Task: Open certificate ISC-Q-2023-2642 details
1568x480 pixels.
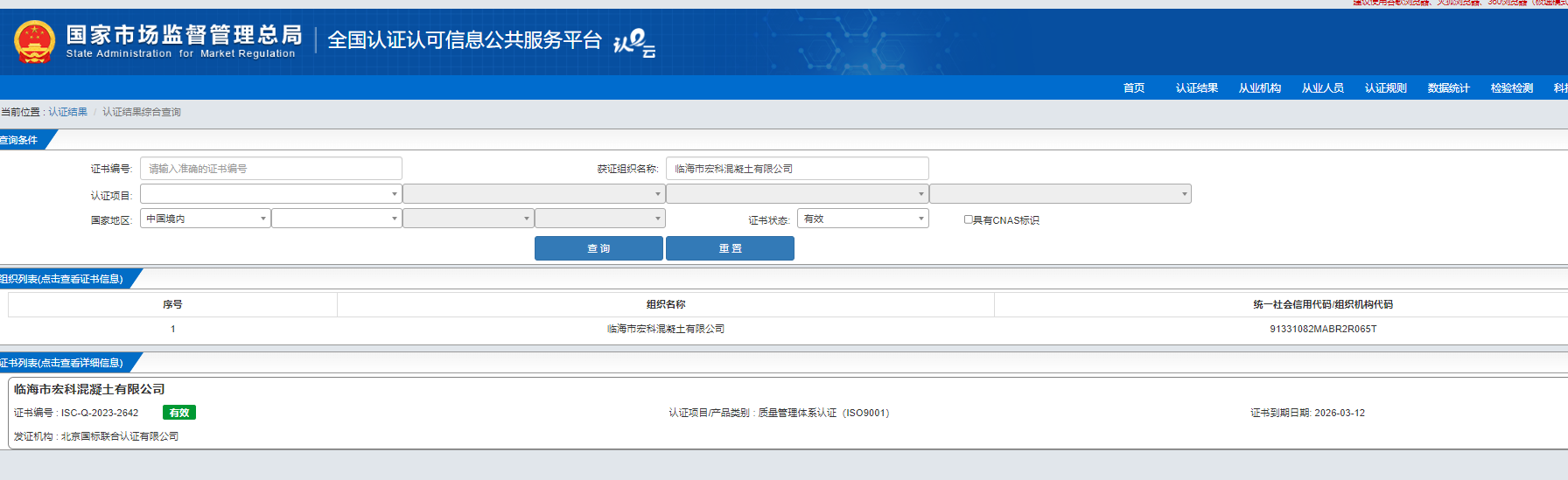Action: coord(100,413)
